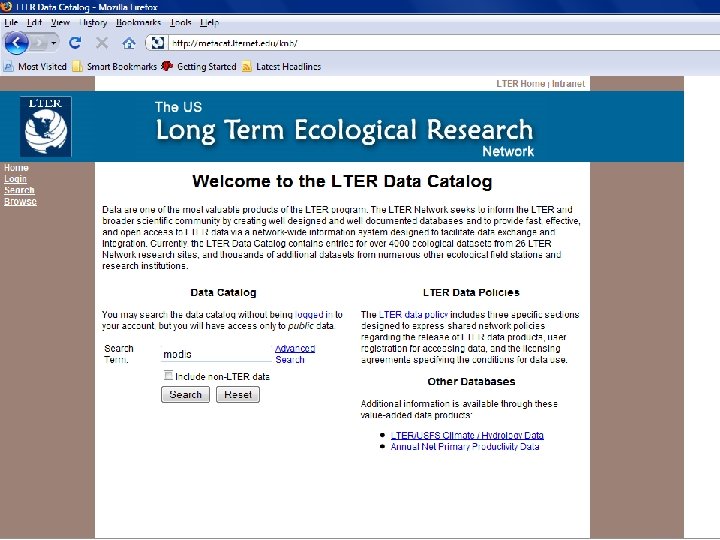Screen dimensions: 720x540
Task: Click the browser Back arrow button
Action: click(x=16, y=43)
